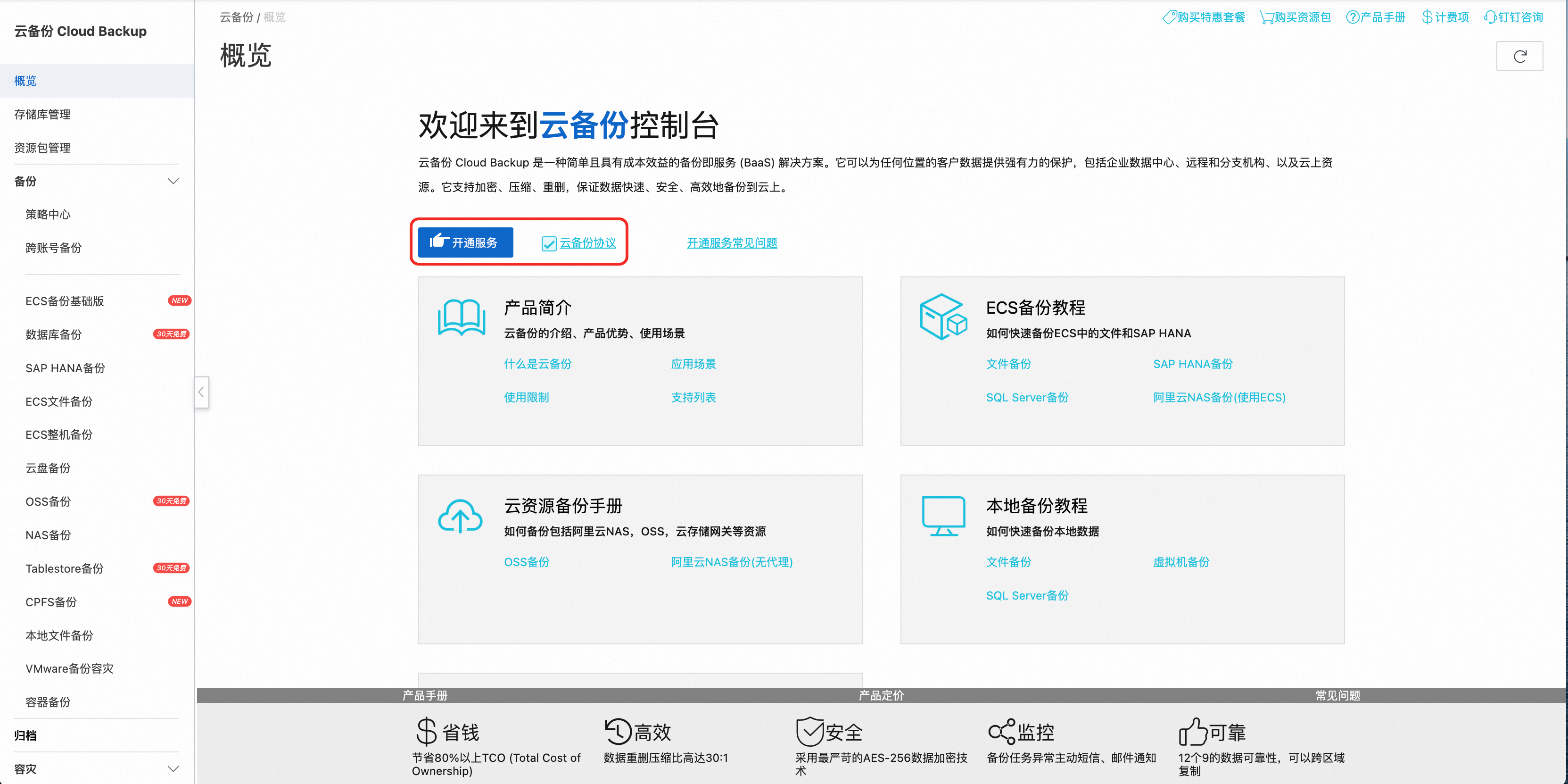
Task: Click 30天免费 badge beside 数据库备份
Action: pos(171,334)
